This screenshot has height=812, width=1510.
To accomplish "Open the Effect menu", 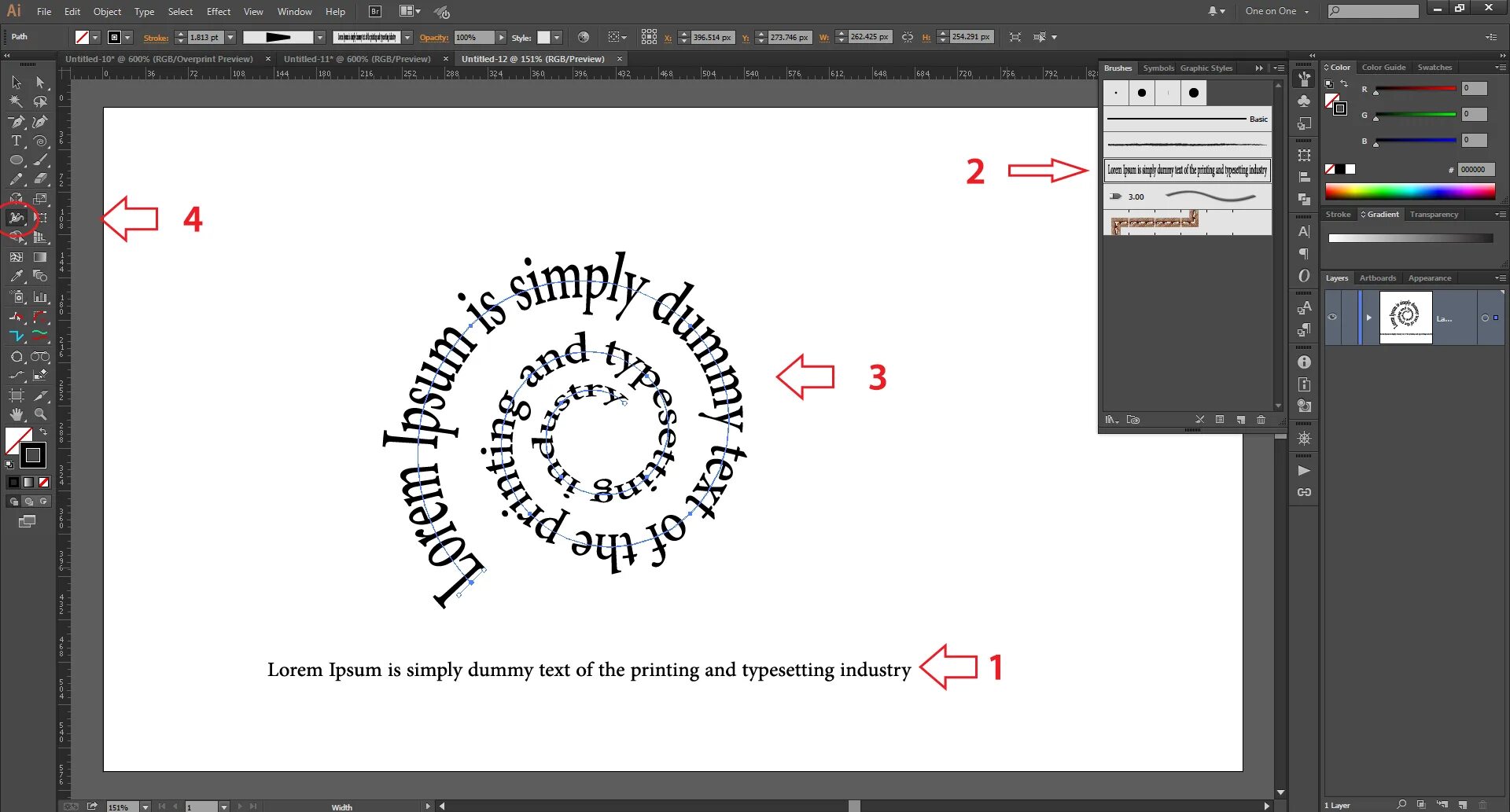I will coord(219,12).
